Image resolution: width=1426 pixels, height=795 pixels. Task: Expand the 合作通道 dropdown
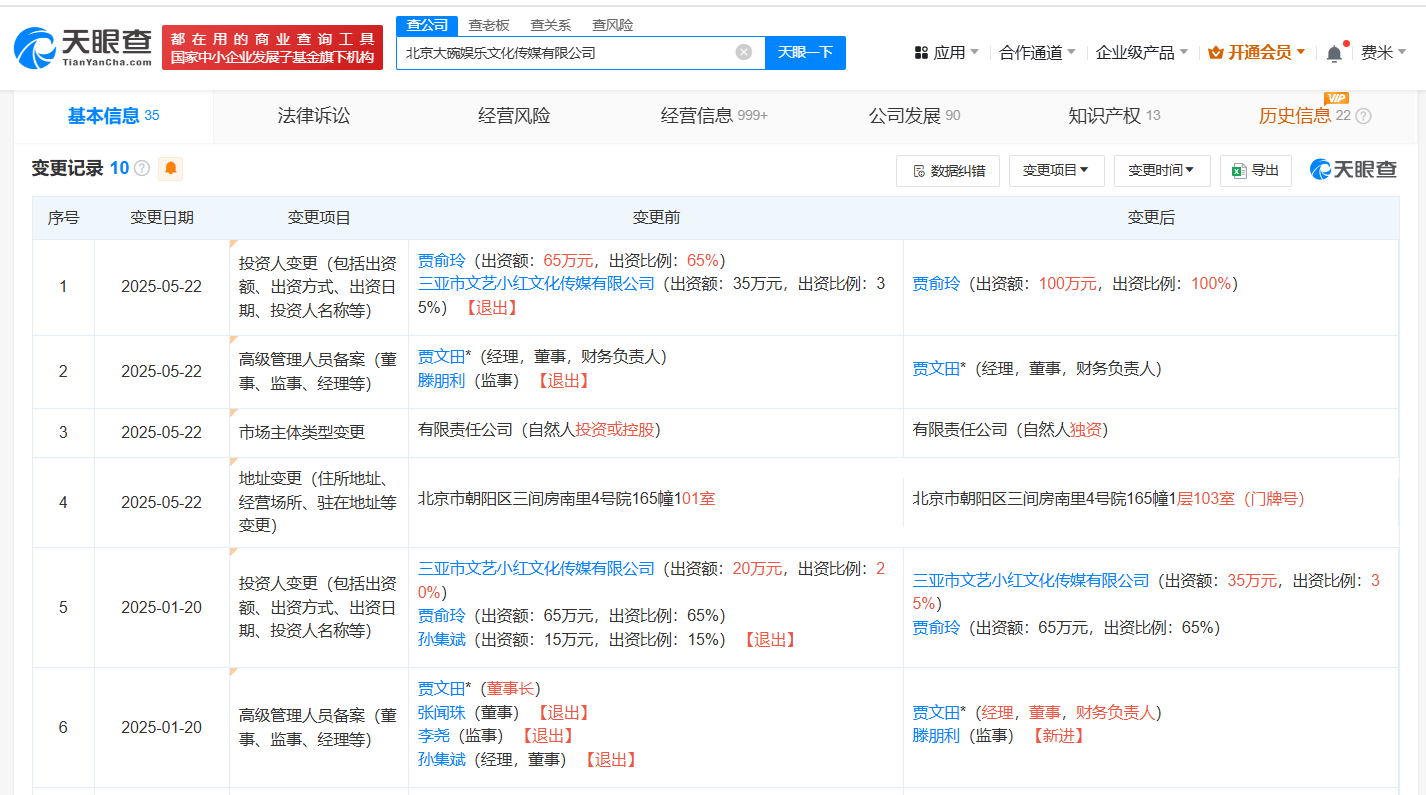pos(1037,52)
